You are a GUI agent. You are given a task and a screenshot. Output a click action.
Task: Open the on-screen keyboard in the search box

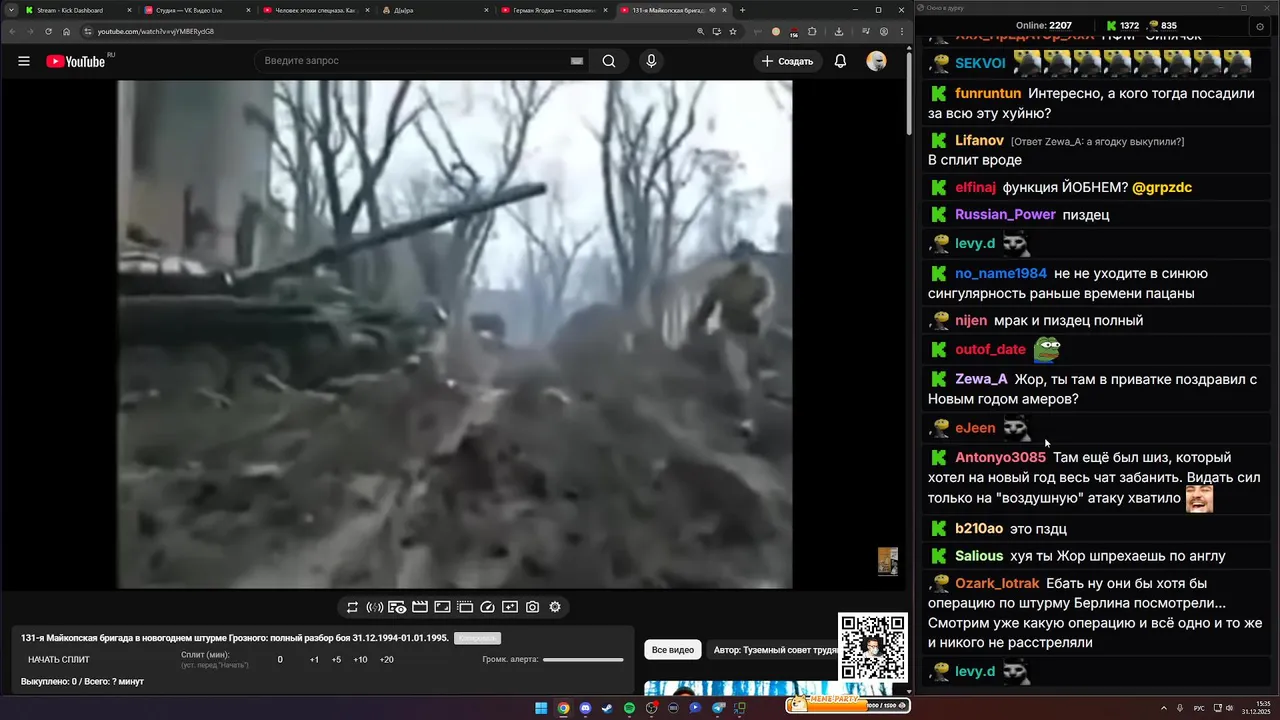tap(576, 61)
